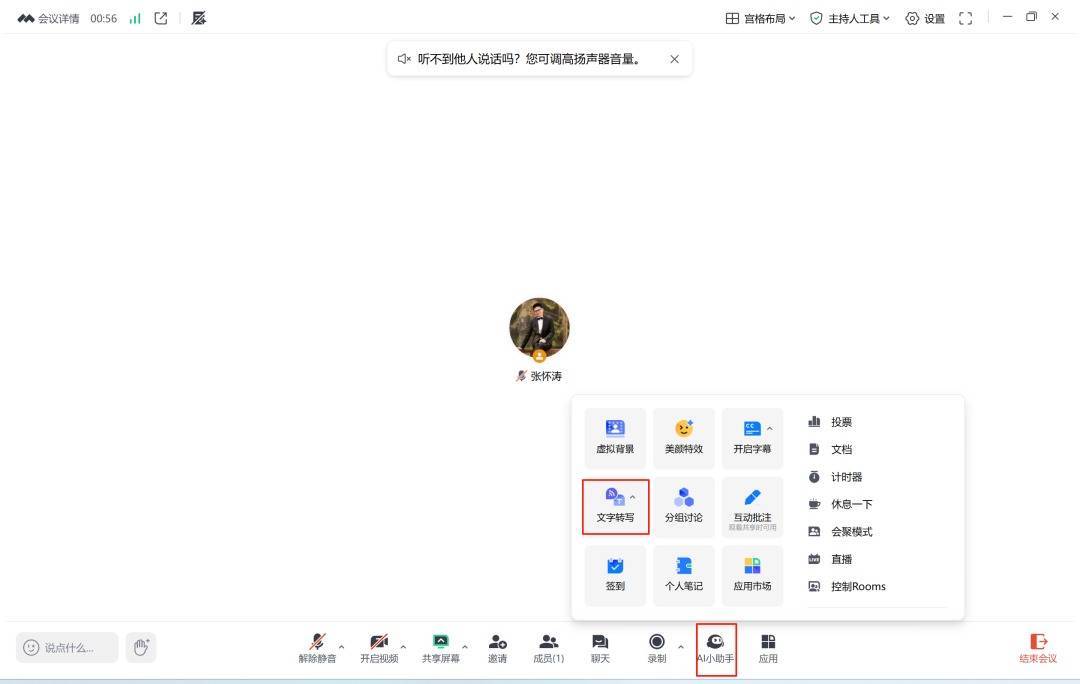Expand the arrow next to 文字转写
Image resolution: width=1080 pixels, height=684 pixels.
pos(632,497)
